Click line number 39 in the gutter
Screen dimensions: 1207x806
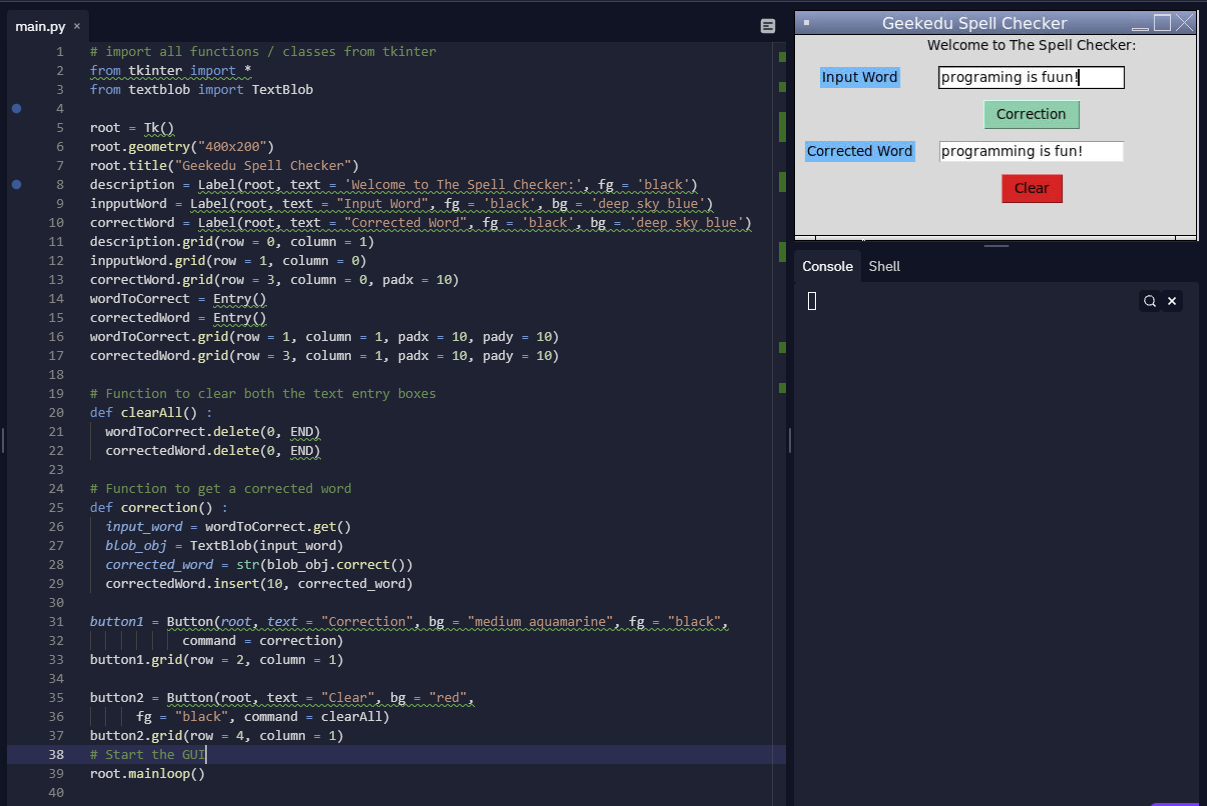pos(56,773)
